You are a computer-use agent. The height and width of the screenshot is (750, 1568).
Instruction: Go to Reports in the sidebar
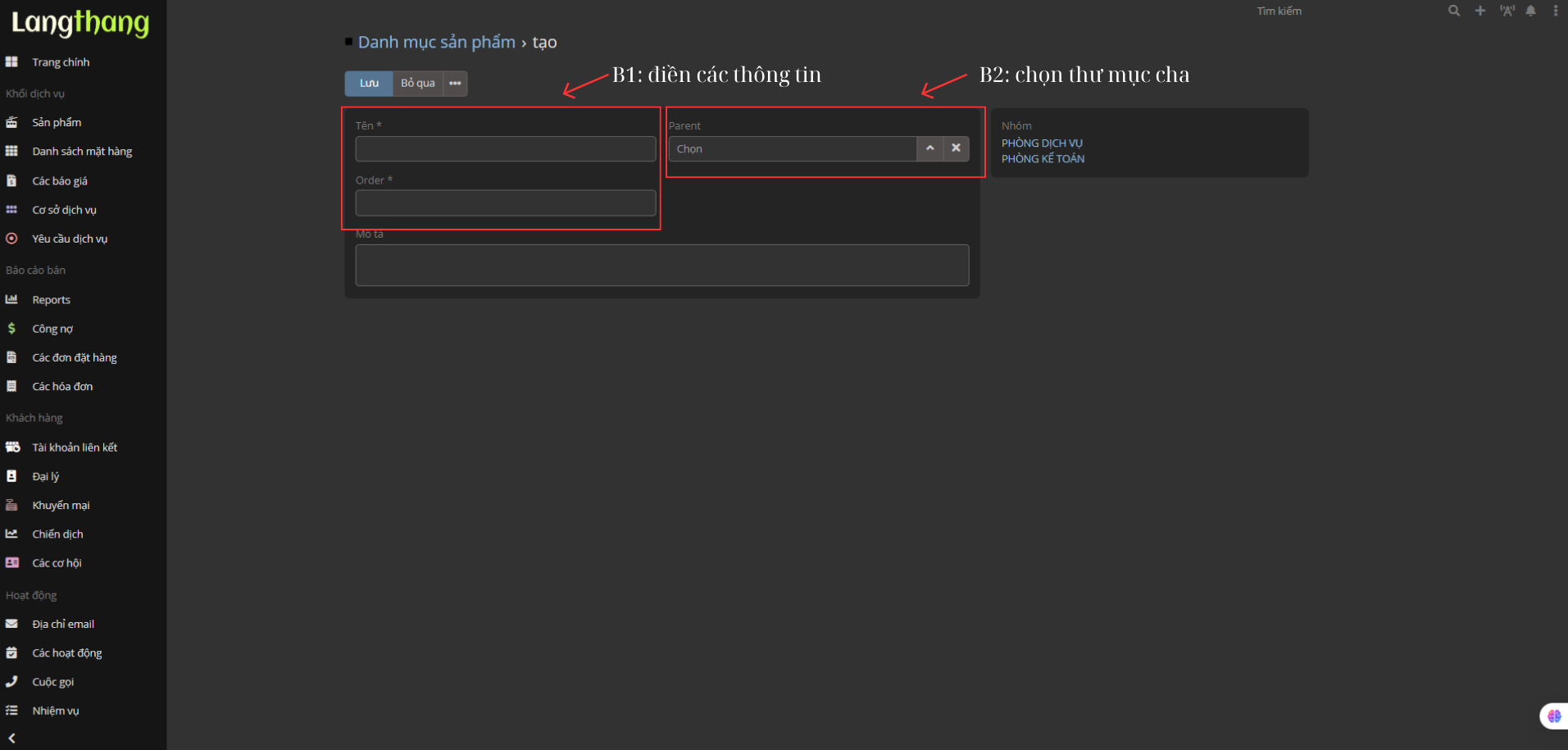point(51,300)
